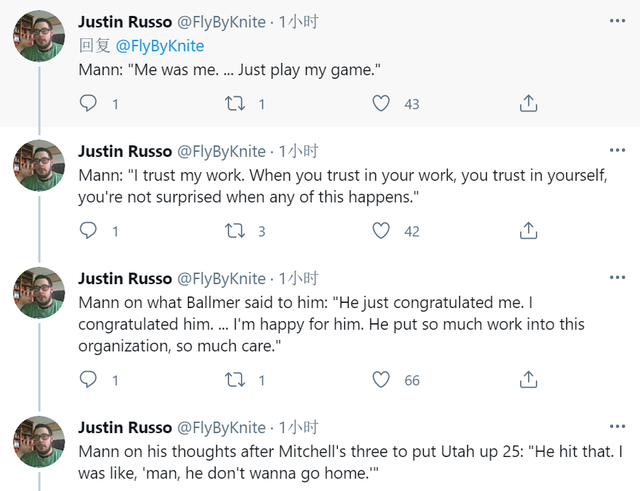
Task: Share the tweet about Ballmer
Action: [528, 379]
